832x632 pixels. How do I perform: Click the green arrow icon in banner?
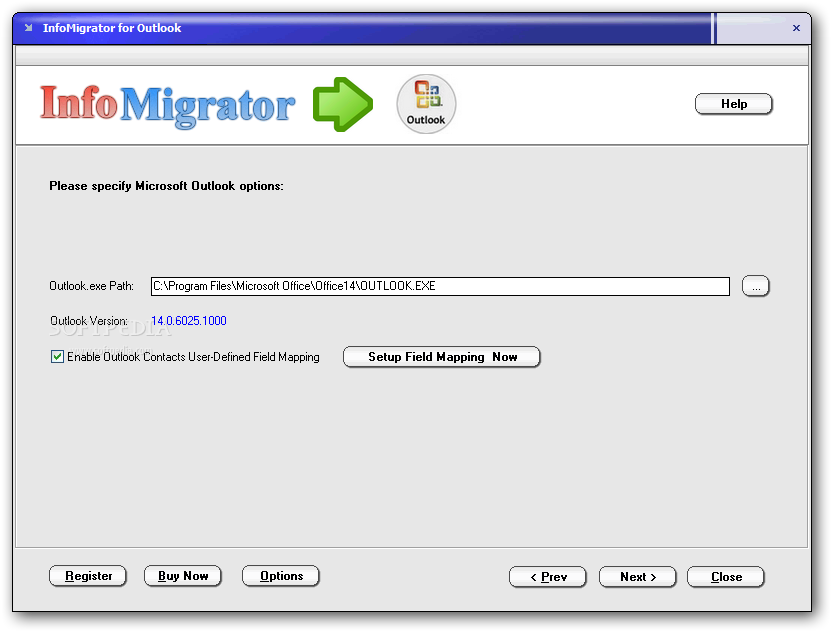click(x=343, y=105)
